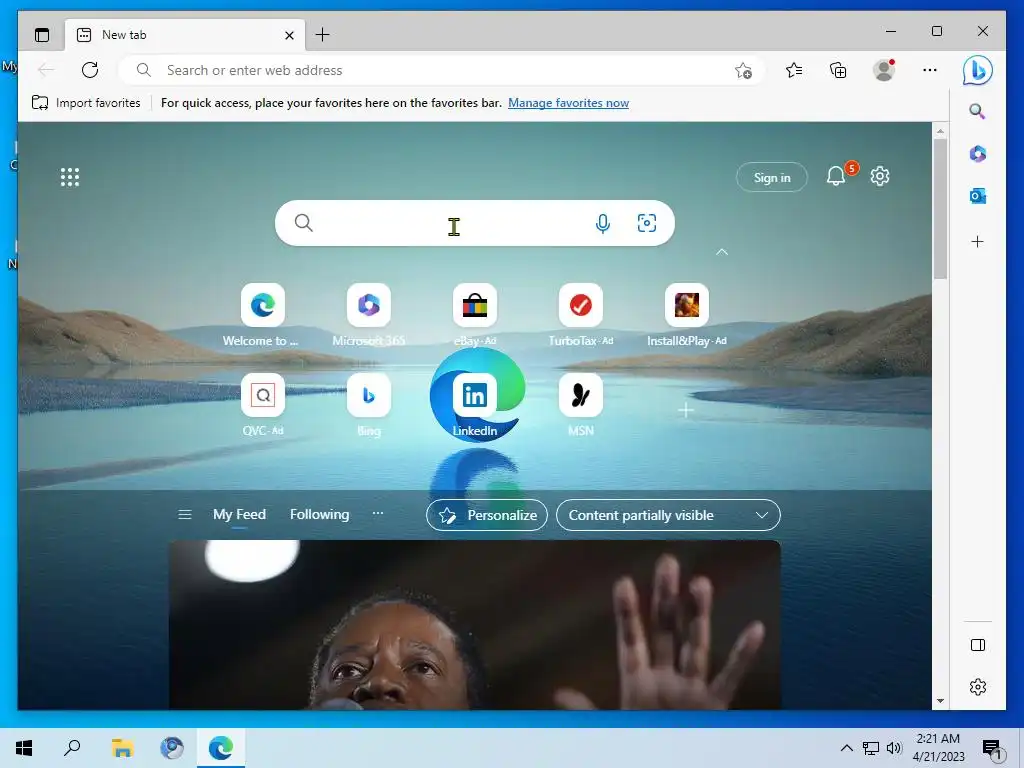Open the news story image card
Image resolution: width=1024 pixels, height=768 pixels.
click(x=475, y=625)
